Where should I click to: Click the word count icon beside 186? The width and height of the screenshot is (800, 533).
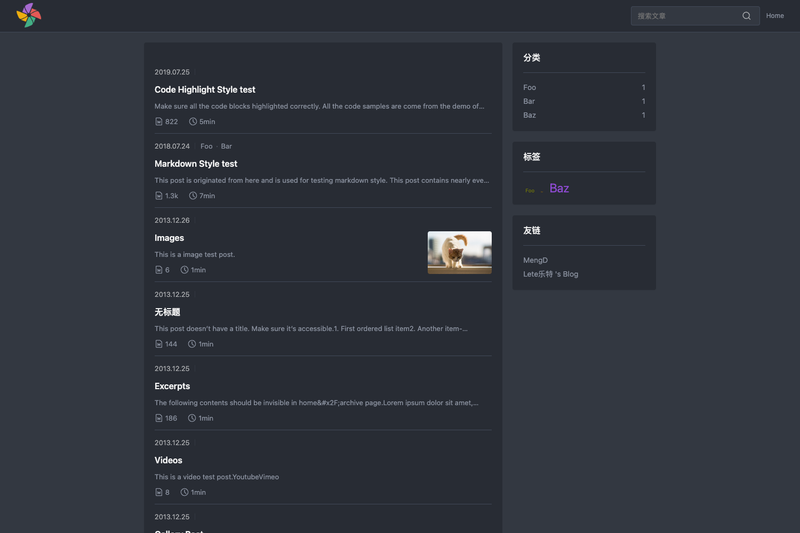(159, 418)
